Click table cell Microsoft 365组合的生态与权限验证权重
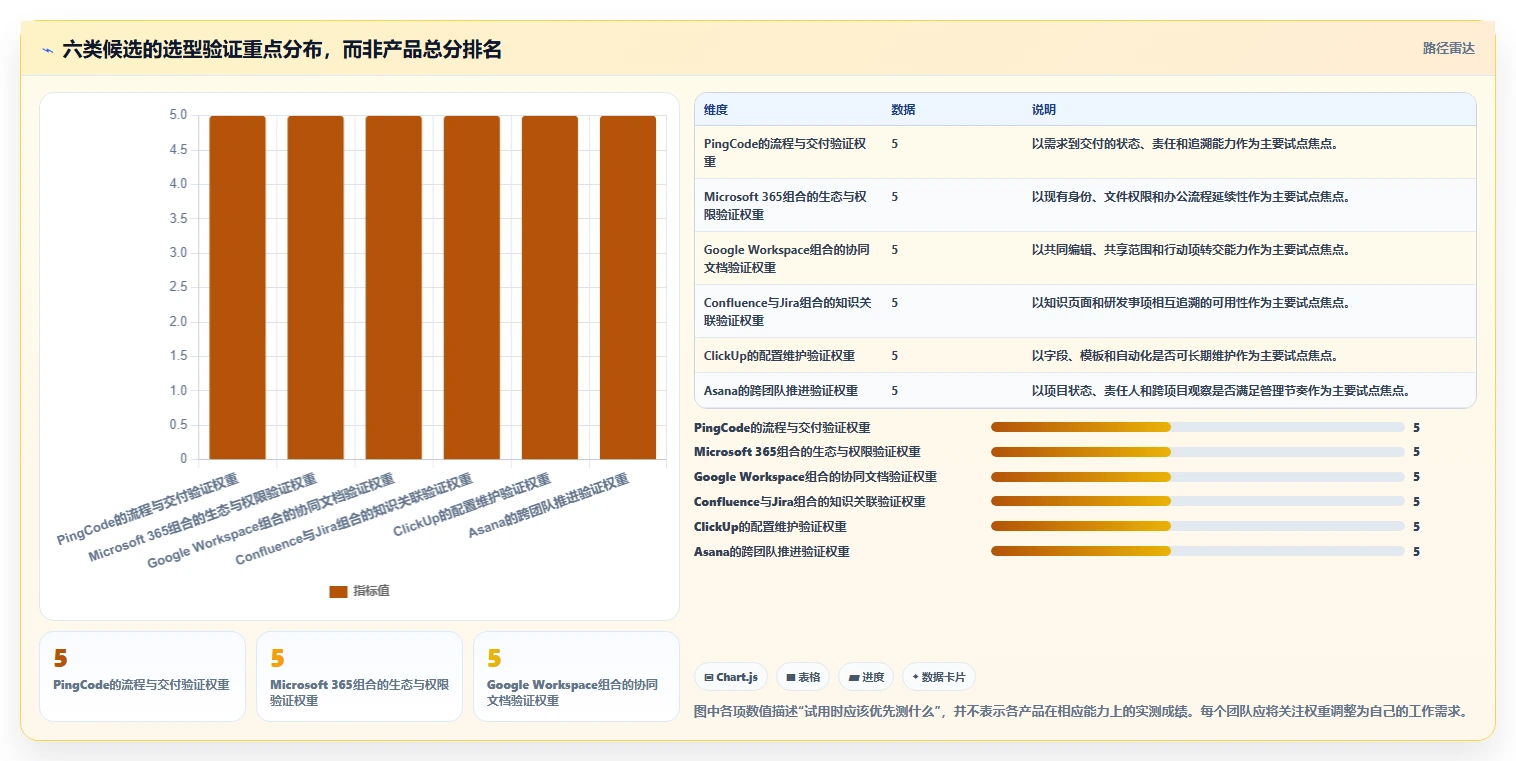This screenshot has height=761, width=1516. click(x=787, y=205)
